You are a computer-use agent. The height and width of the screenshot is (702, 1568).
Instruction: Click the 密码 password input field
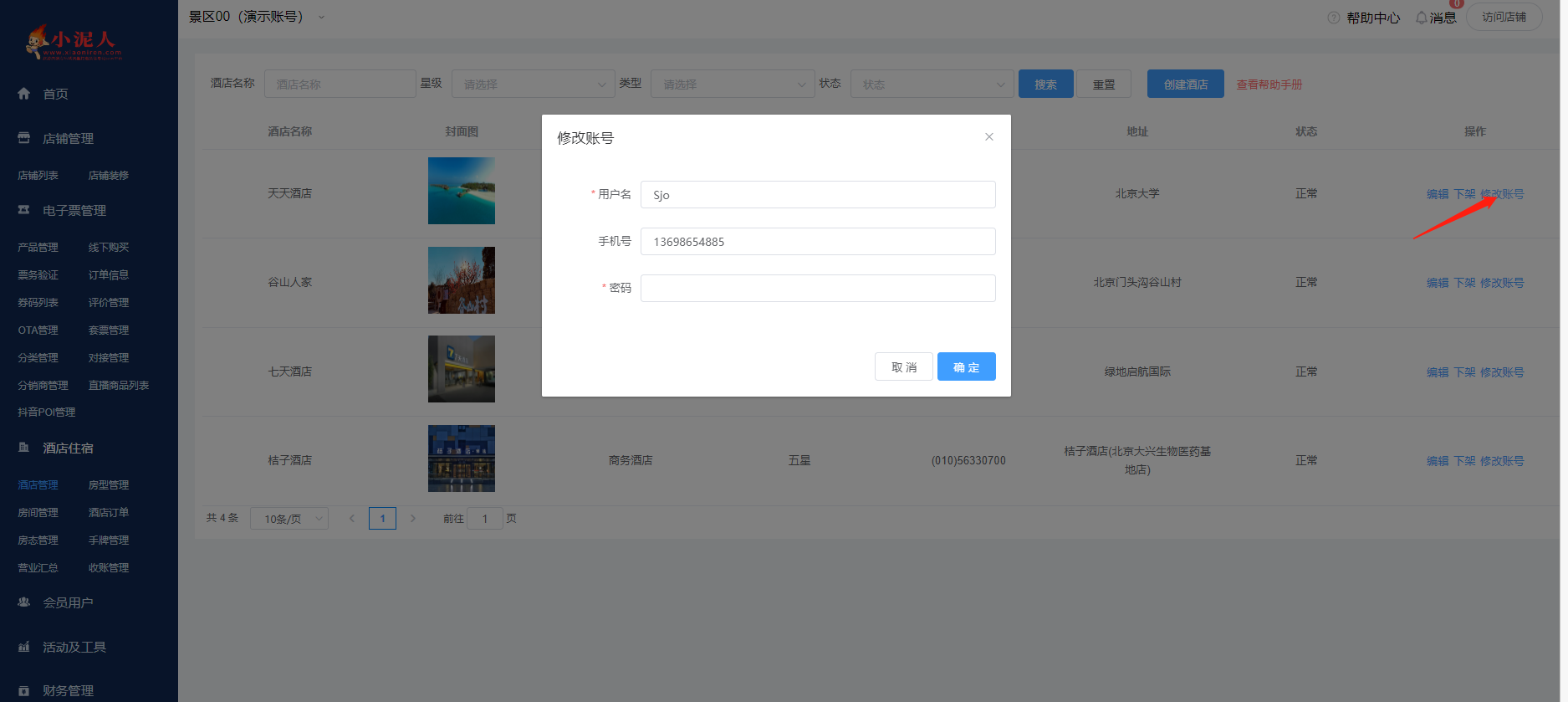817,288
